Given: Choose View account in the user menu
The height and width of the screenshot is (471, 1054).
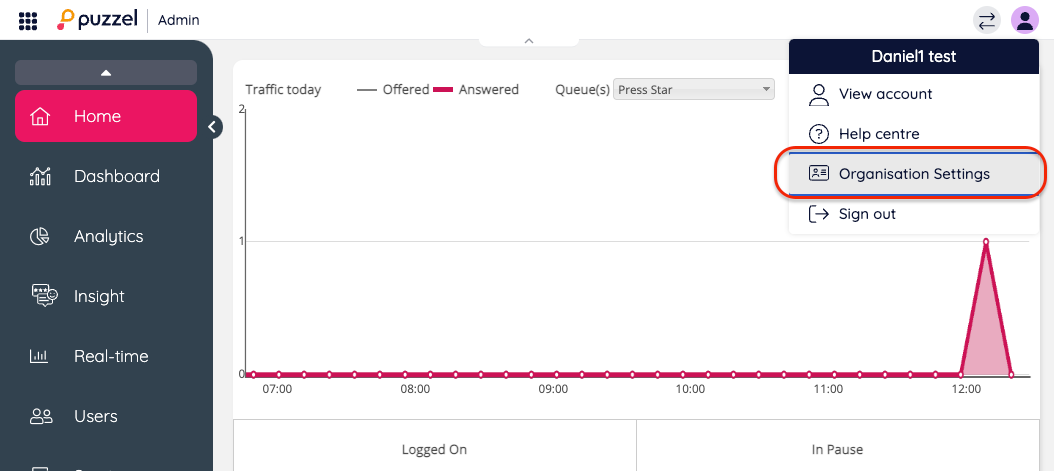Looking at the screenshot, I should click(x=885, y=94).
